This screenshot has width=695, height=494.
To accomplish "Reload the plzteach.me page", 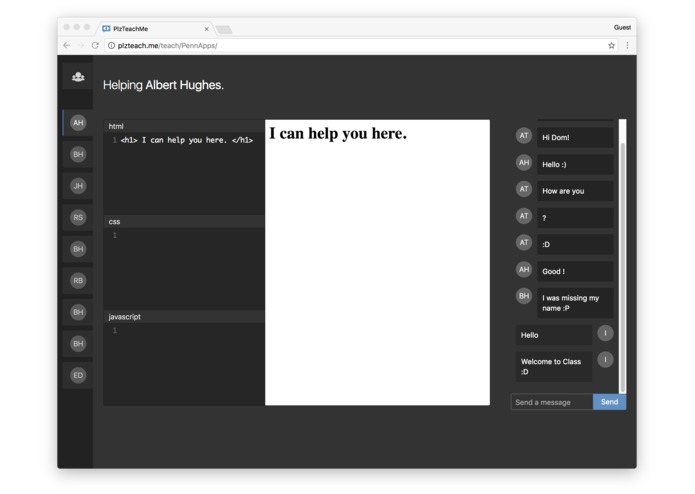I will (95, 45).
